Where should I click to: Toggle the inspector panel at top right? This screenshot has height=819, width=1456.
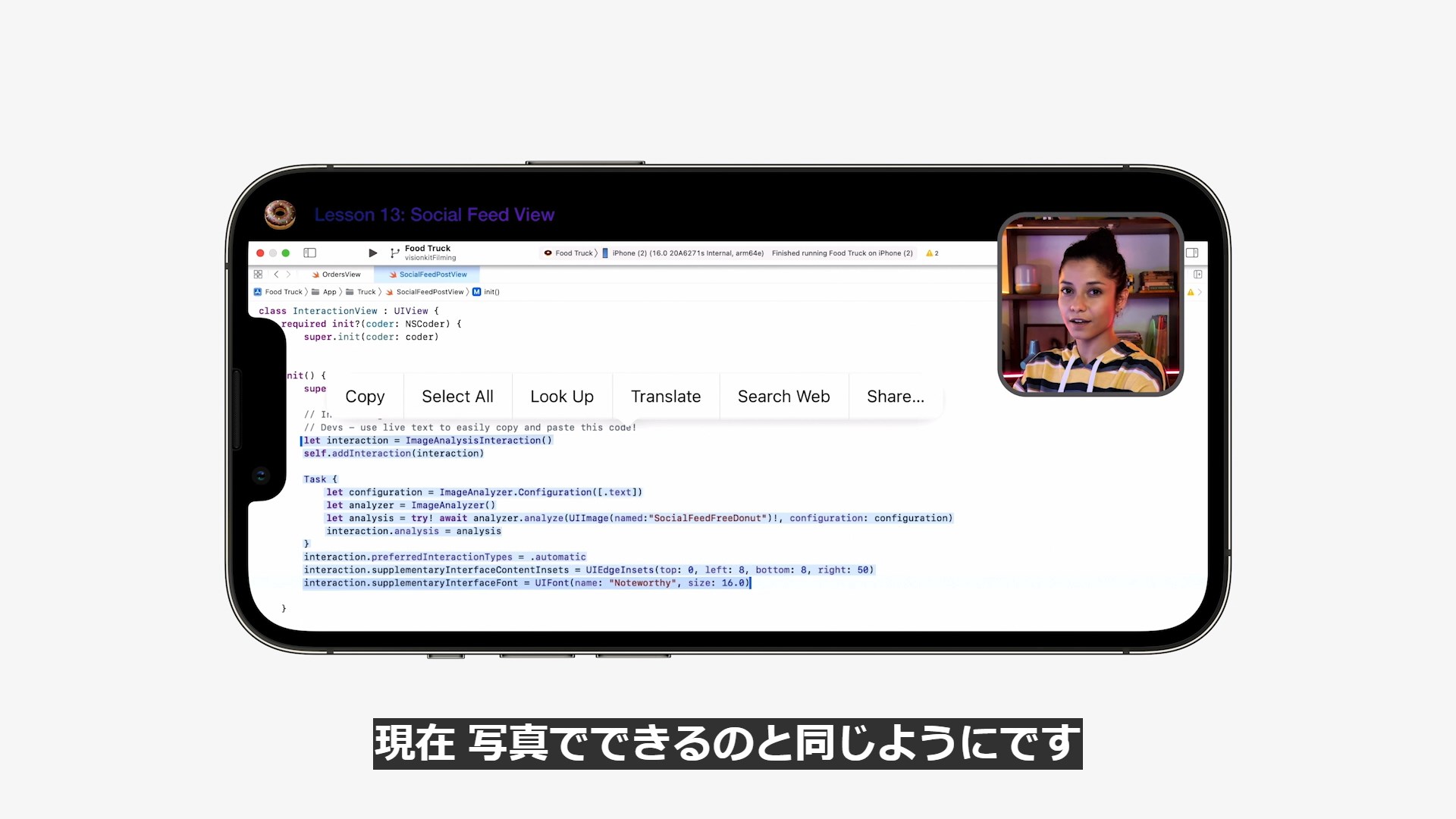pyautogui.click(x=1192, y=253)
